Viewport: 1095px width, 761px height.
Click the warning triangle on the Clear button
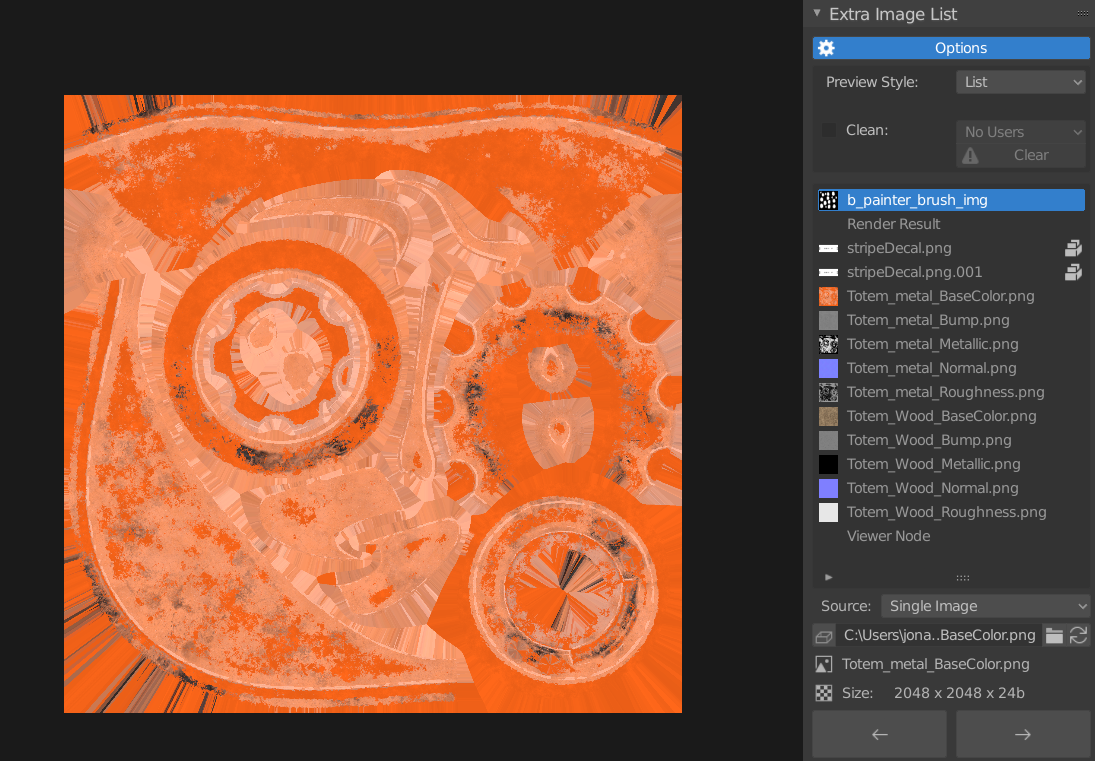click(969, 155)
